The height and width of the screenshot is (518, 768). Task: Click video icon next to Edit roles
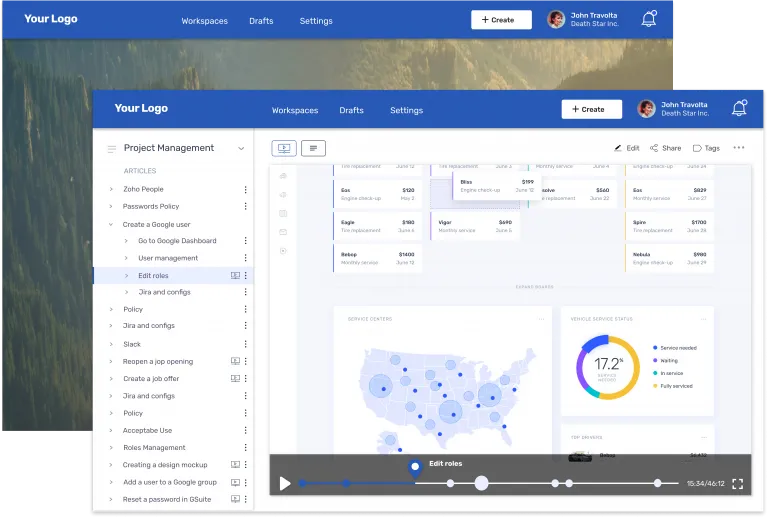[x=235, y=275]
